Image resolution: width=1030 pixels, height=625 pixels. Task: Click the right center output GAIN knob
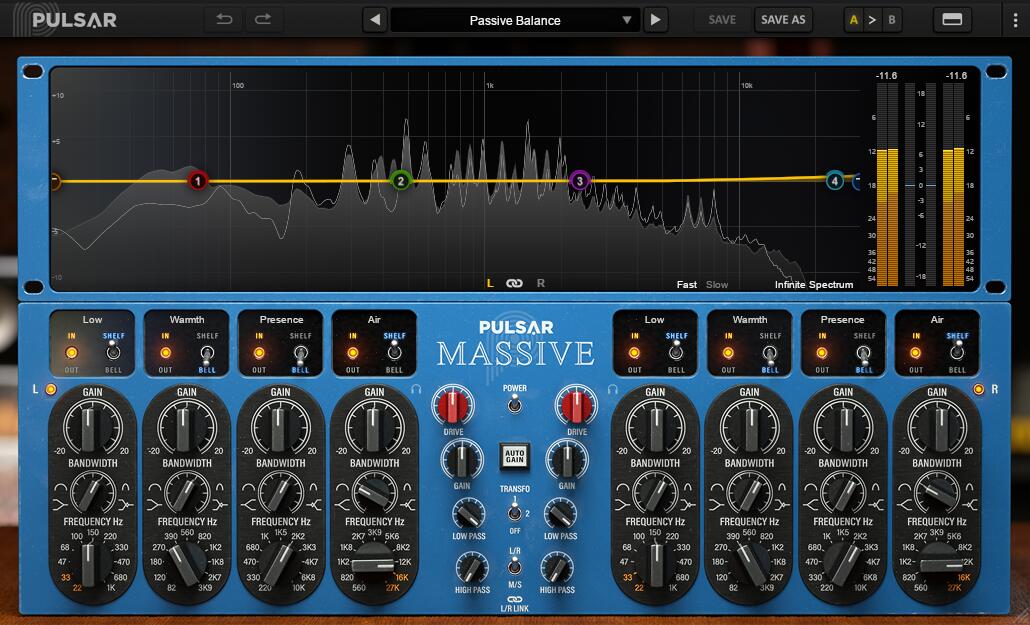[x=567, y=459]
